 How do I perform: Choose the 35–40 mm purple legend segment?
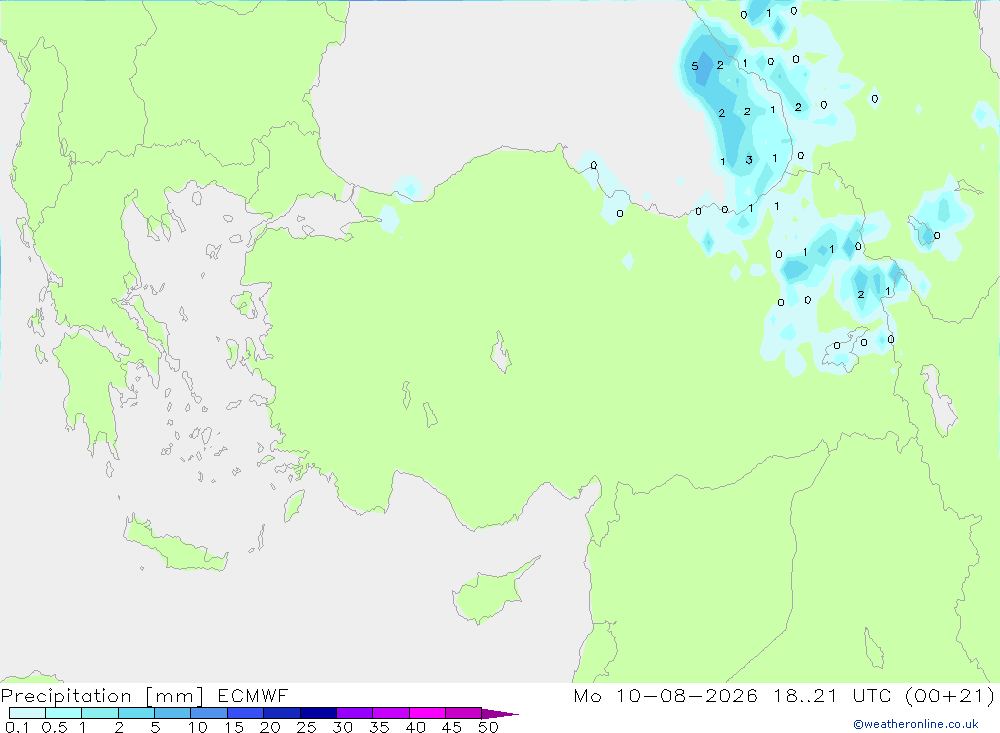click(390, 713)
